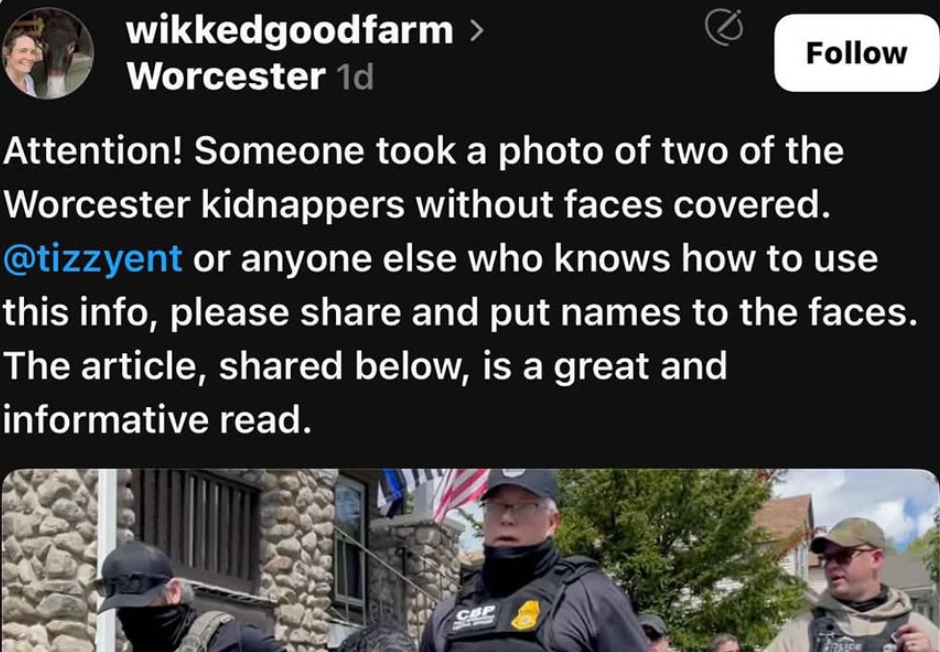Open the wikkedgoodfarm username link
This screenshot has width=940, height=652.
(290, 31)
